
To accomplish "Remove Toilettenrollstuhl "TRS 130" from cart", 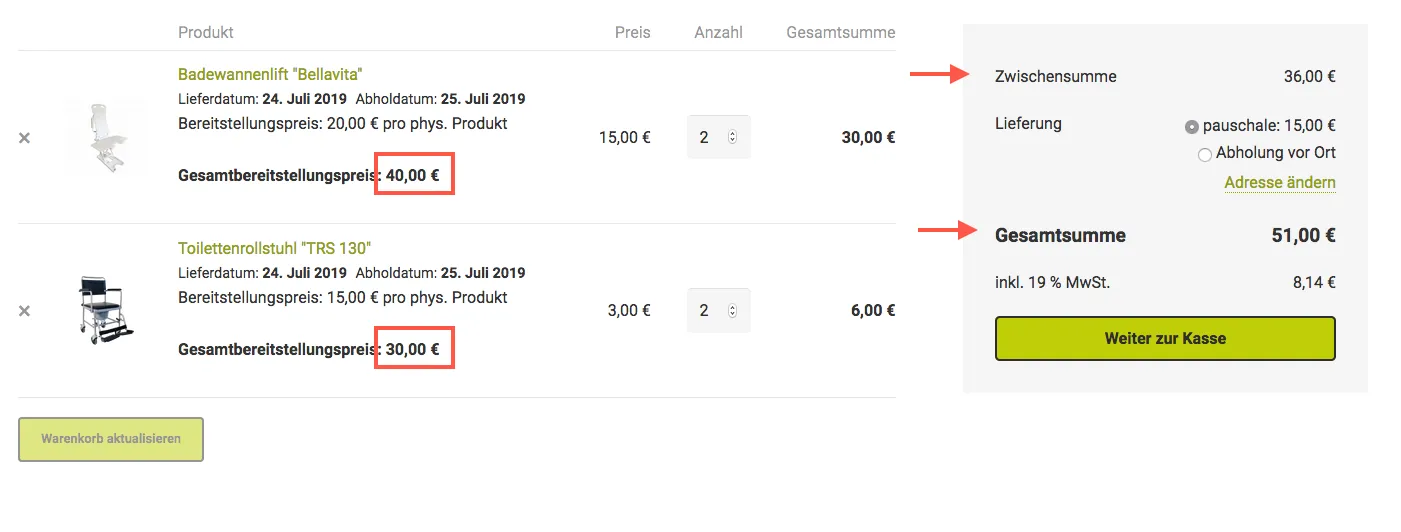I will (25, 311).
